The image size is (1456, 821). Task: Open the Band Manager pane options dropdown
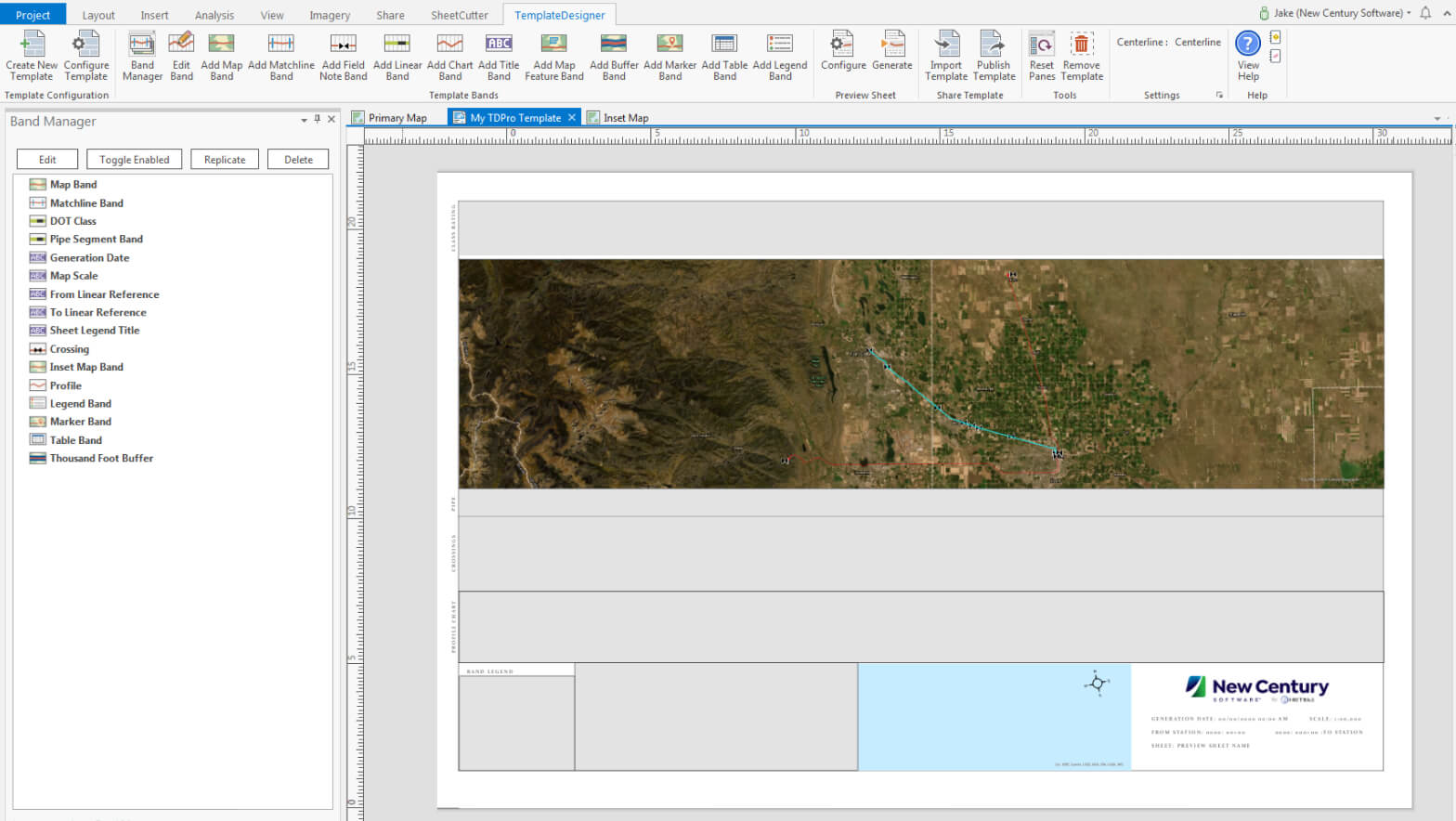(x=304, y=120)
